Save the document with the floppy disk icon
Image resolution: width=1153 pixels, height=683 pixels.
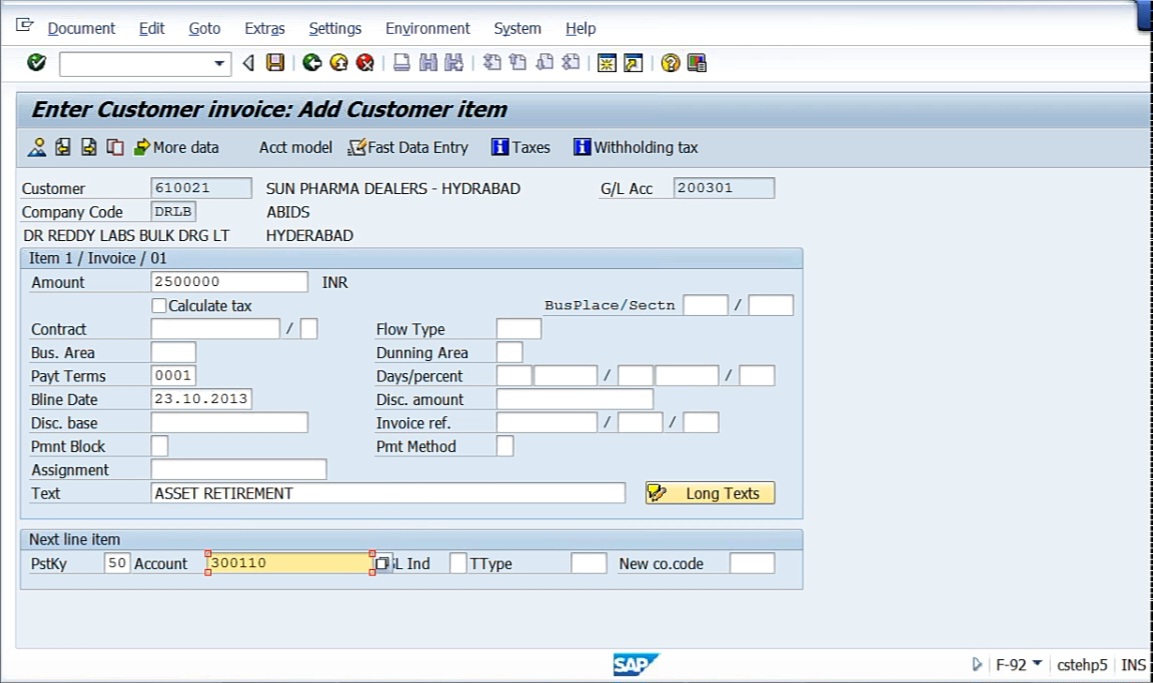(x=275, y=63)
